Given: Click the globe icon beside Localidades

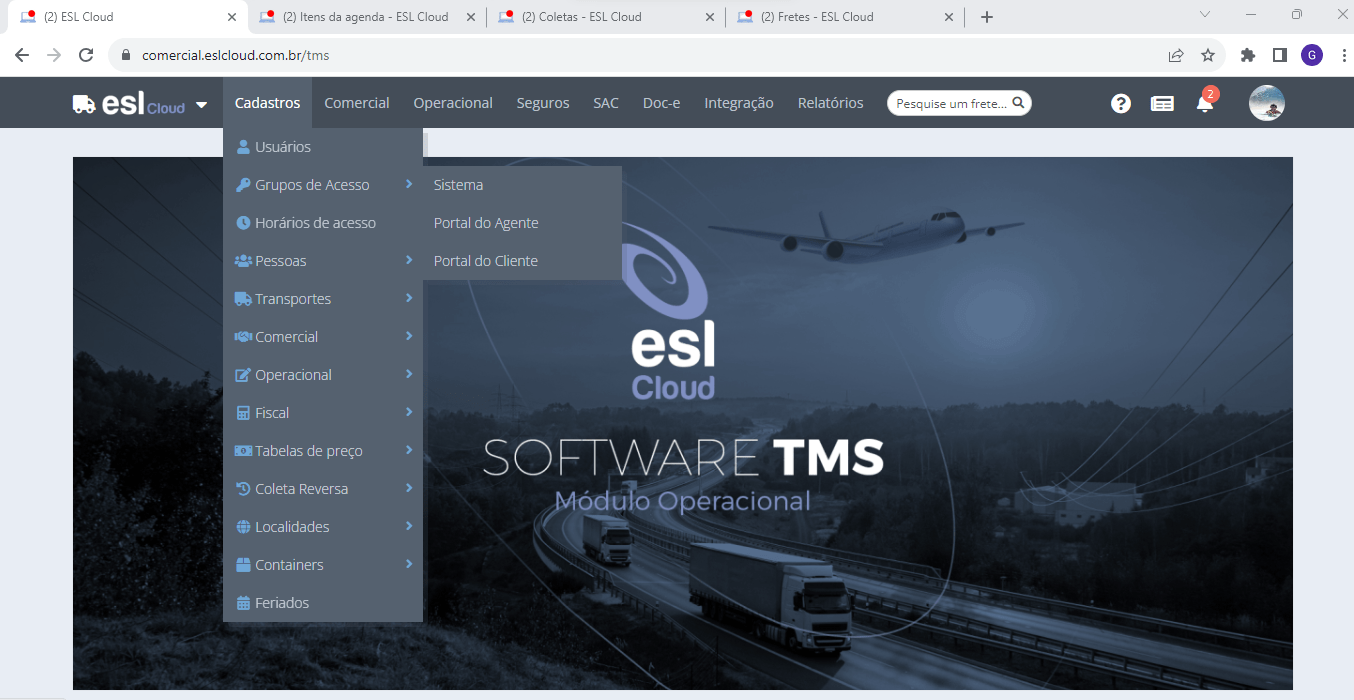Looking at the screenshot, I should (x=243, y=527).
